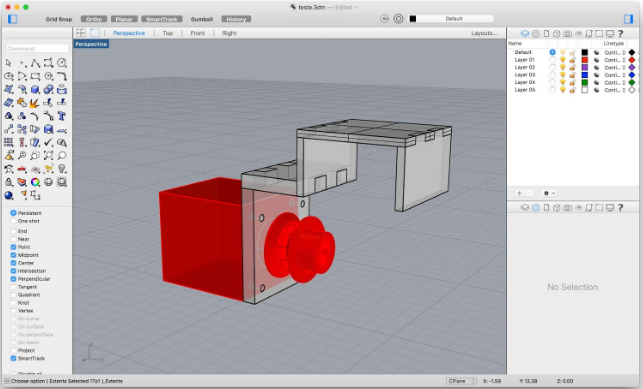This screenshot has width=643, height=389.
Task: Change Default layer linetype stepper
Action: point(624,52)
